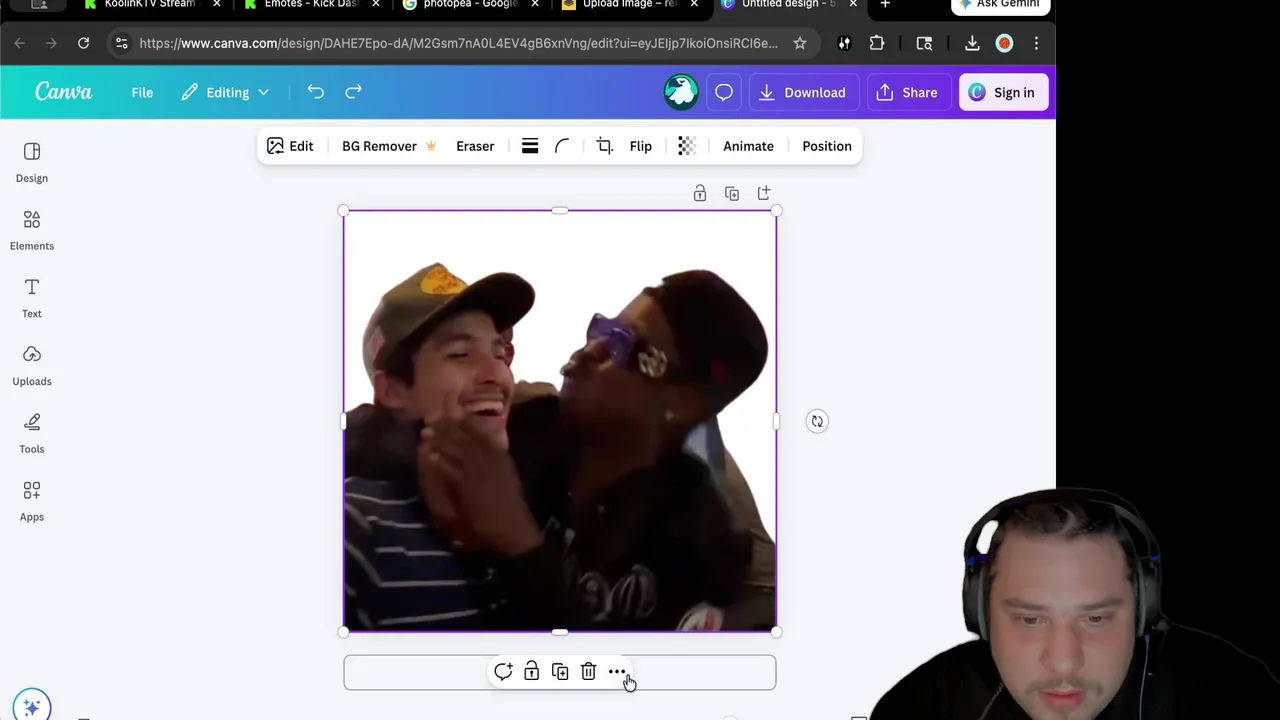Click the site info icon in address bar
Viewport: 1280px width, 720px height.
(121, 43)
